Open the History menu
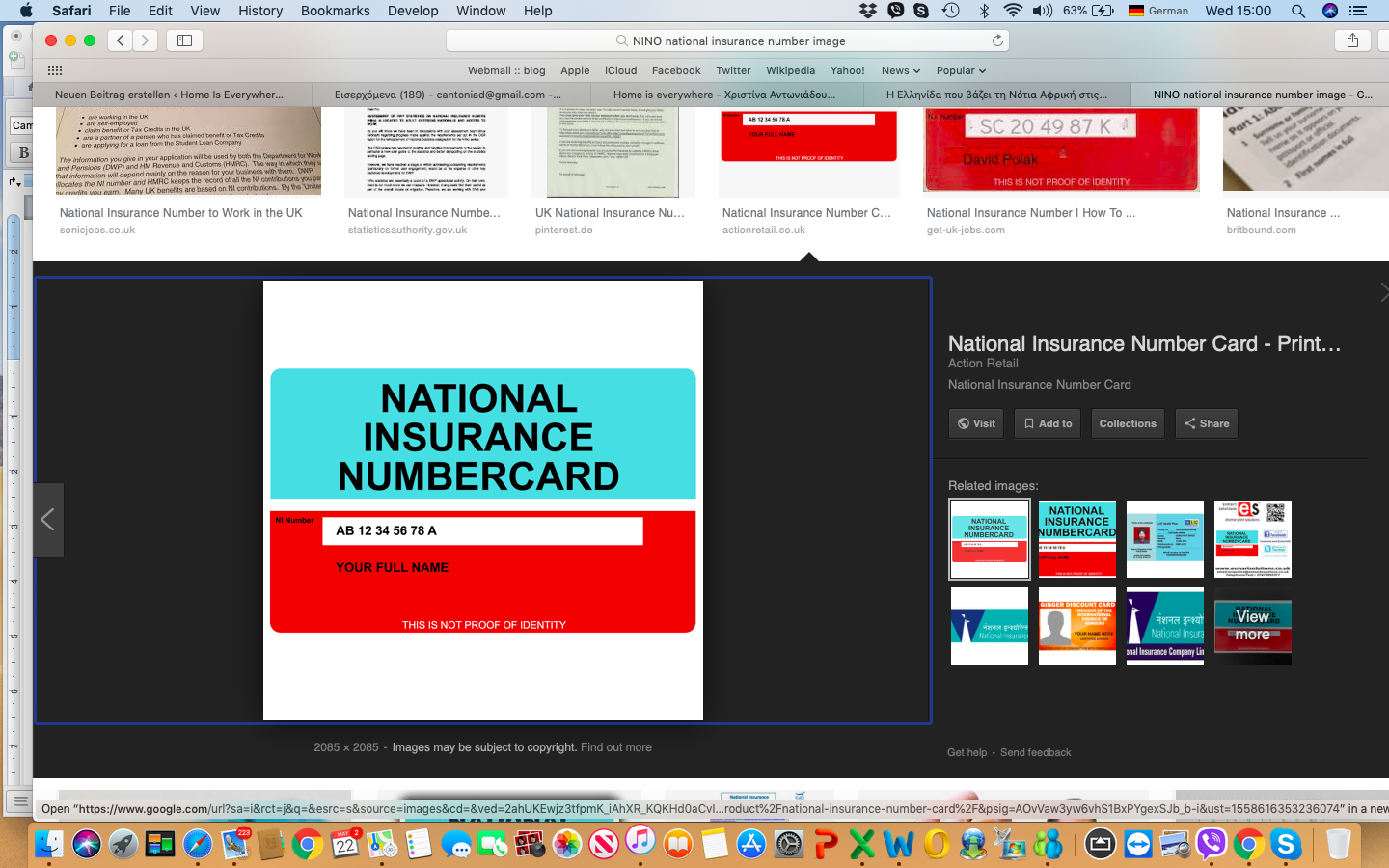This screenshot has height=868, width=1389. click(260, 11)
